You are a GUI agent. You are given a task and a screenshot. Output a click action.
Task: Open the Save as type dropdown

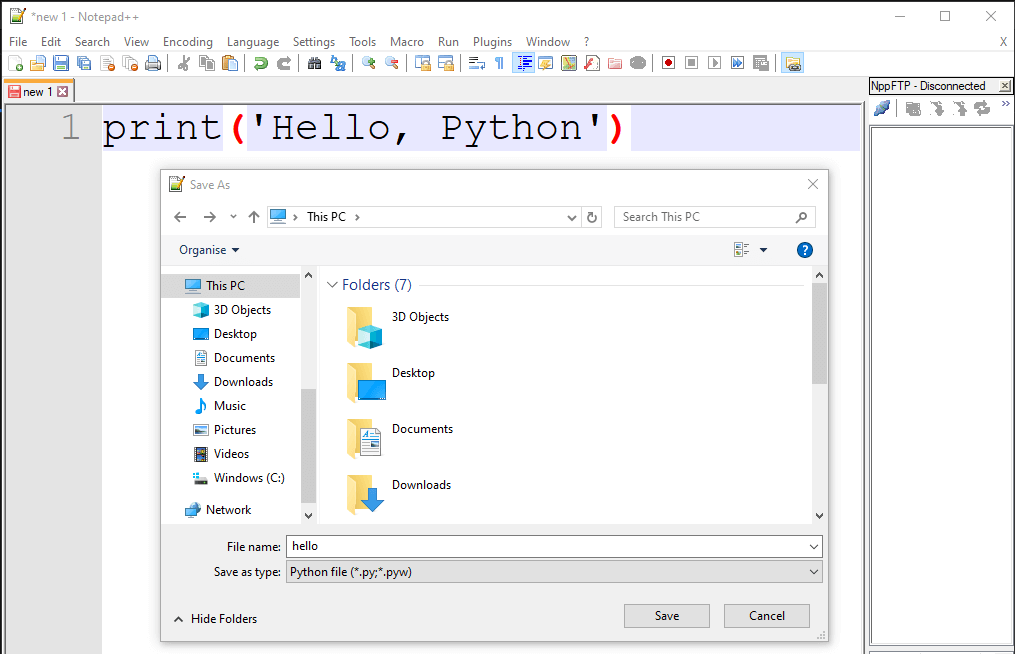(554, 572)
